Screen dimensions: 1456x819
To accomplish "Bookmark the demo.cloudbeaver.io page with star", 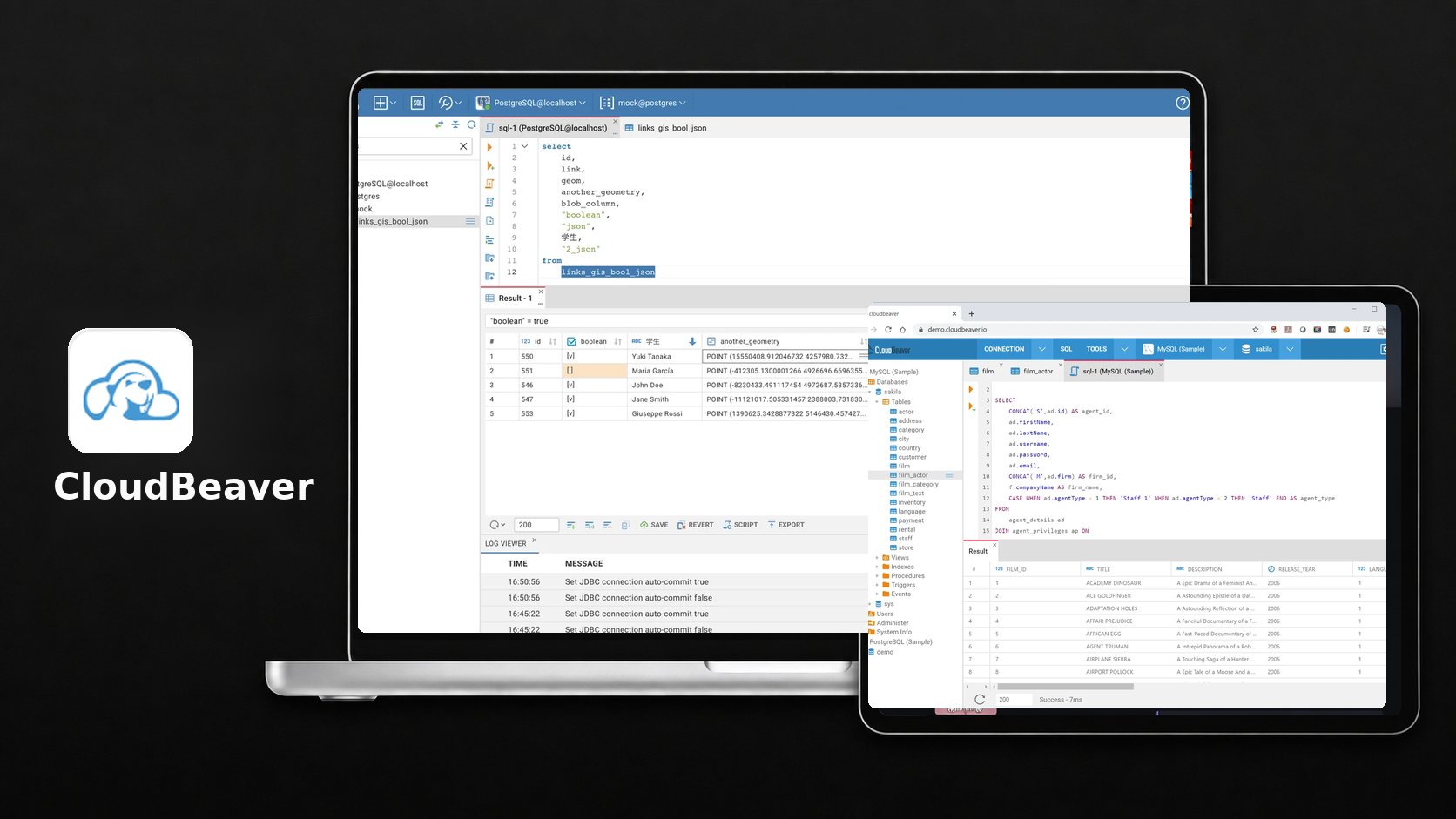I will [x=1256, y=330].
